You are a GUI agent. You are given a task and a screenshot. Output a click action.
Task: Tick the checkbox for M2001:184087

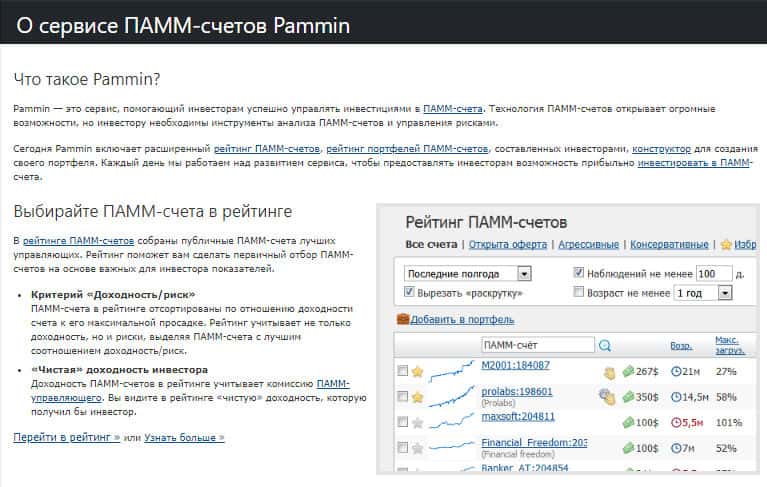(403, 371)
